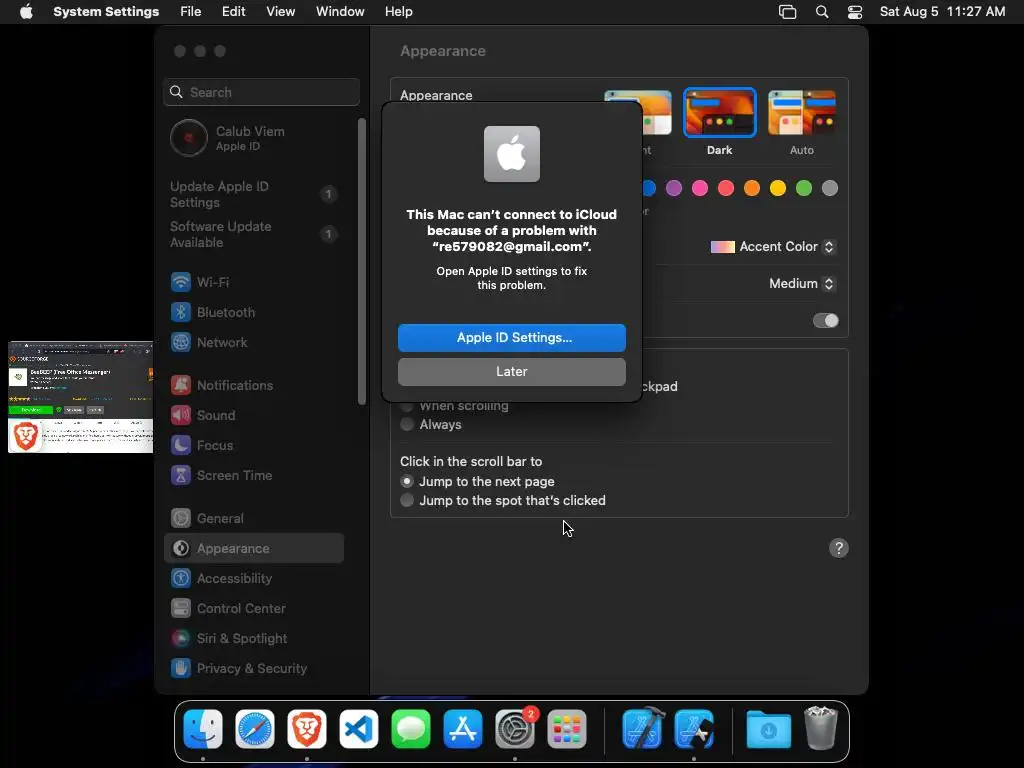
Task: Pick the pink accent color
Action: 700,188
